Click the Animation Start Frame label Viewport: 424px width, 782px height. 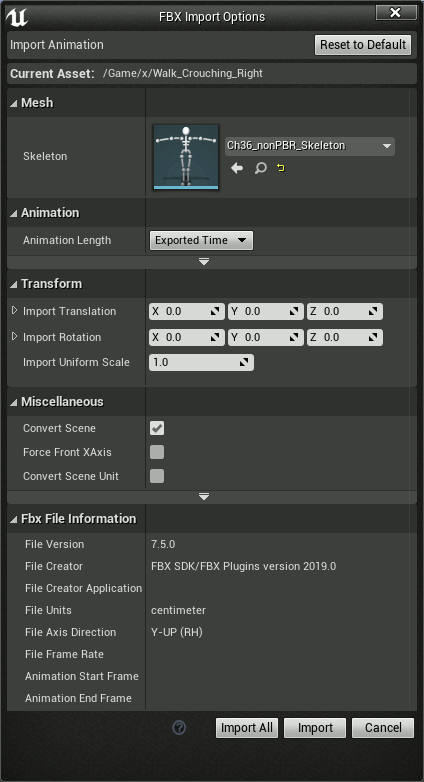[82, 676]
